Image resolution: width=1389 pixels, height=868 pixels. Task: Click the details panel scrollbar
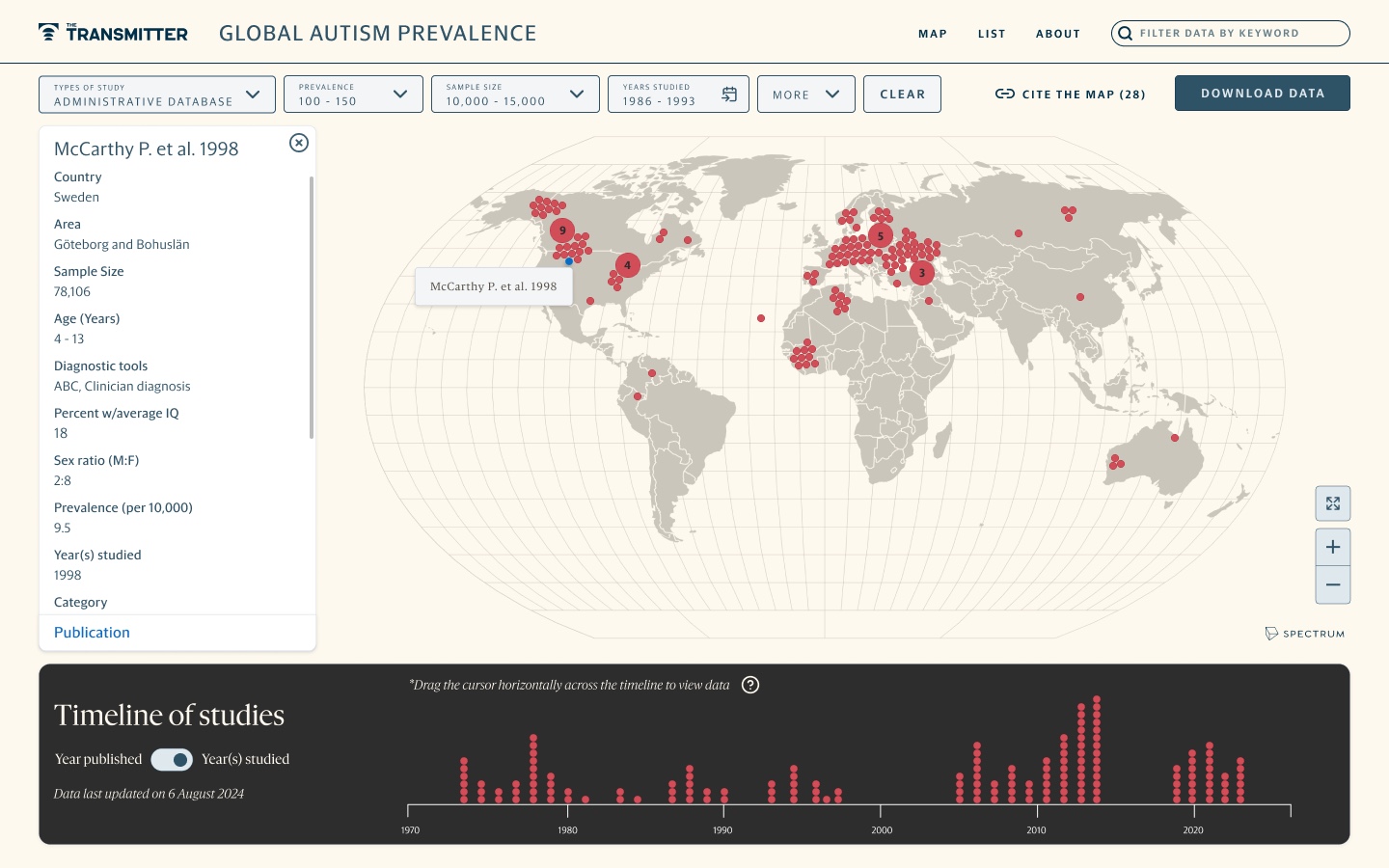pos(312,307)
